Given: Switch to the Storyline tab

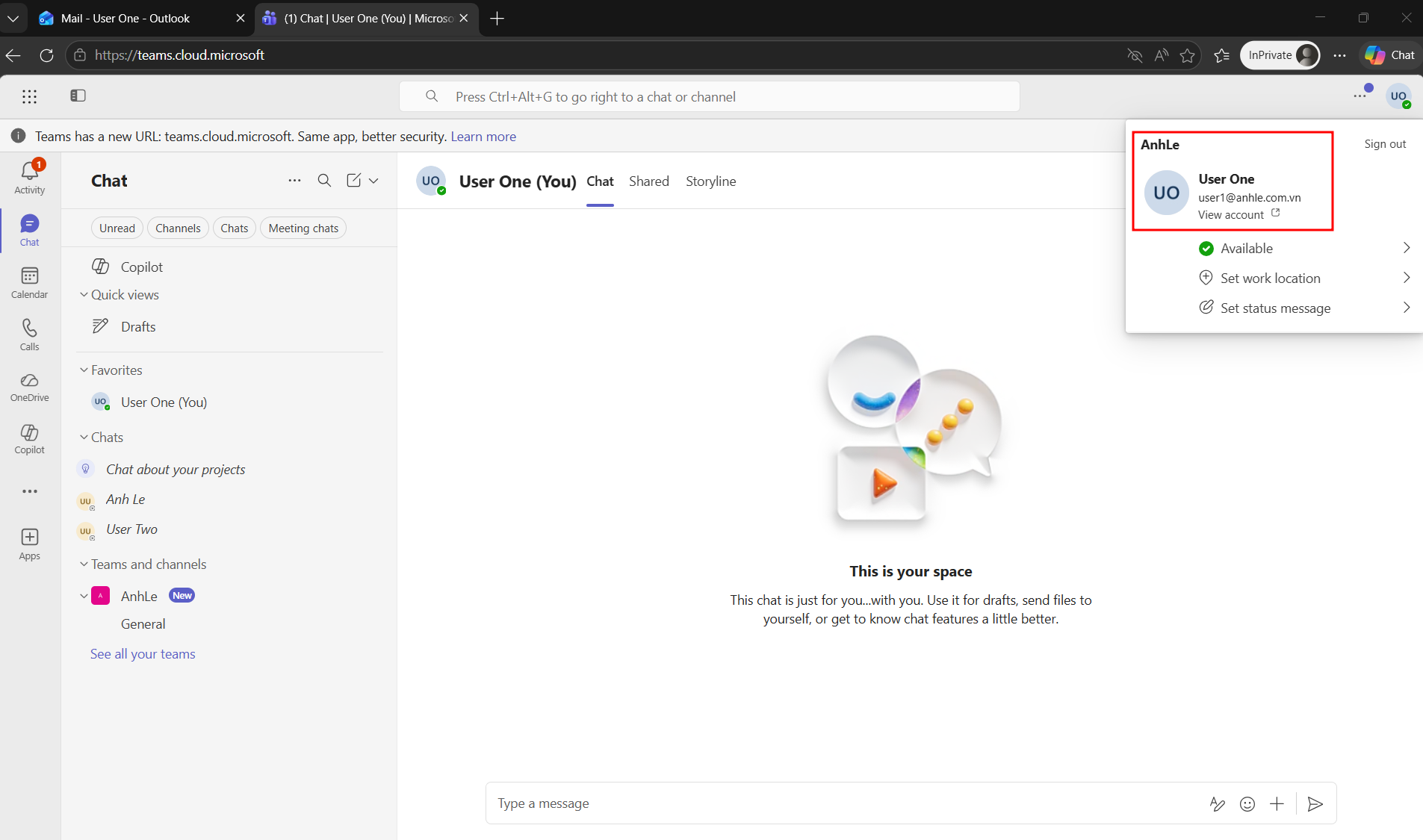Looking at the screenshot, I should tap(711, 181).
